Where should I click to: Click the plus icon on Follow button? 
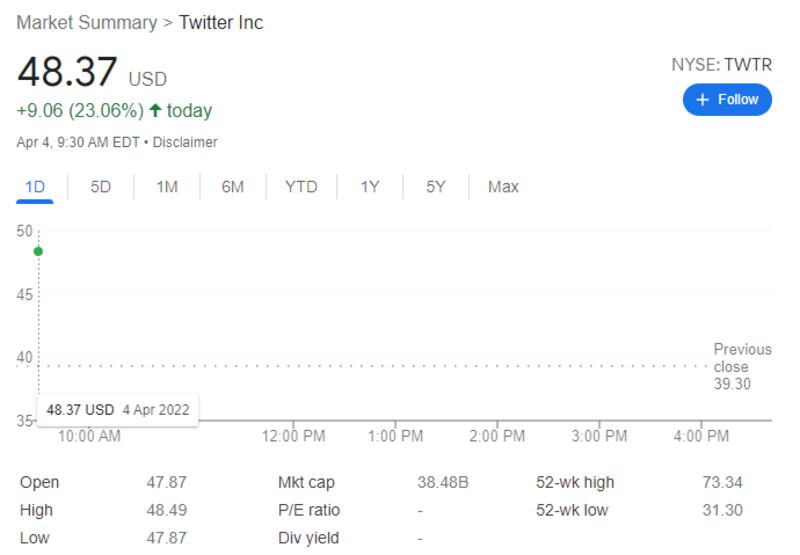(702, 100)
